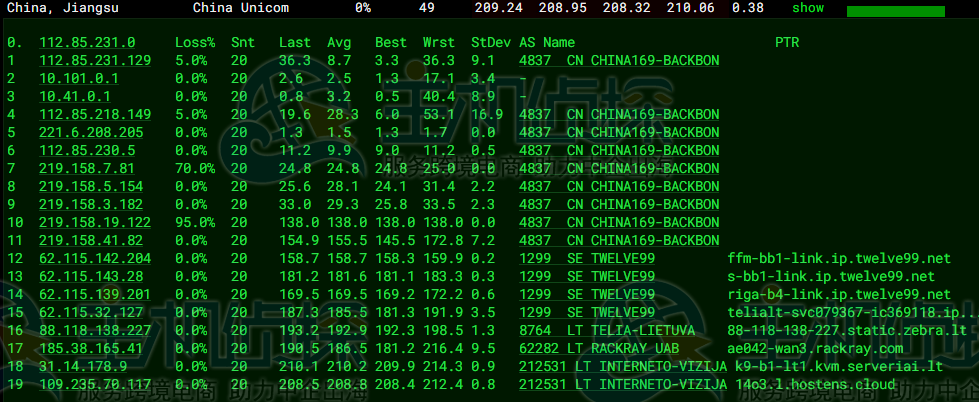Viewport: 979px width, 402px height.
Task: Open IP link 219.158.41.82
Action: [91, 241]
